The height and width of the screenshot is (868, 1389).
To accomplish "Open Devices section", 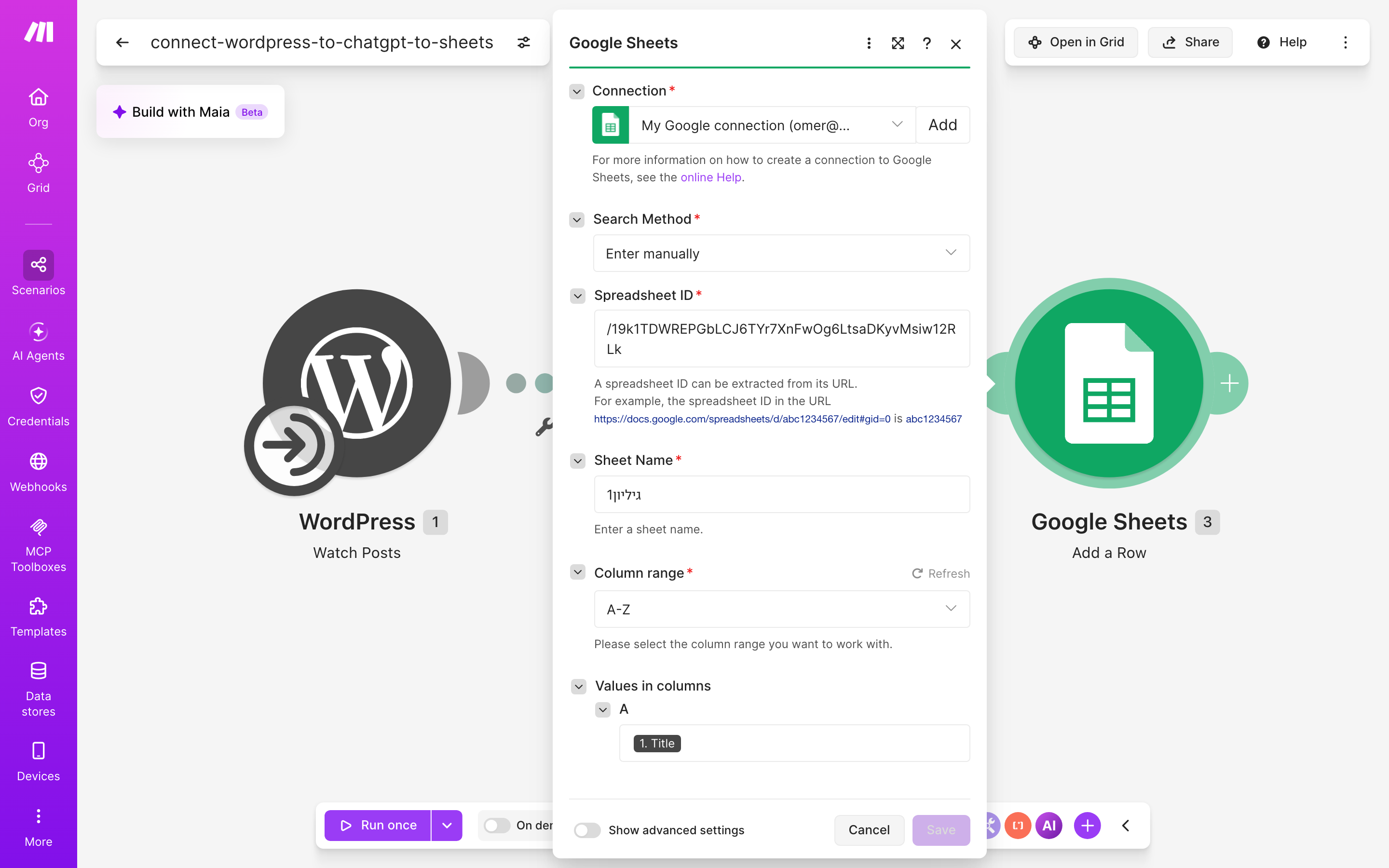I will click(39, 762).
